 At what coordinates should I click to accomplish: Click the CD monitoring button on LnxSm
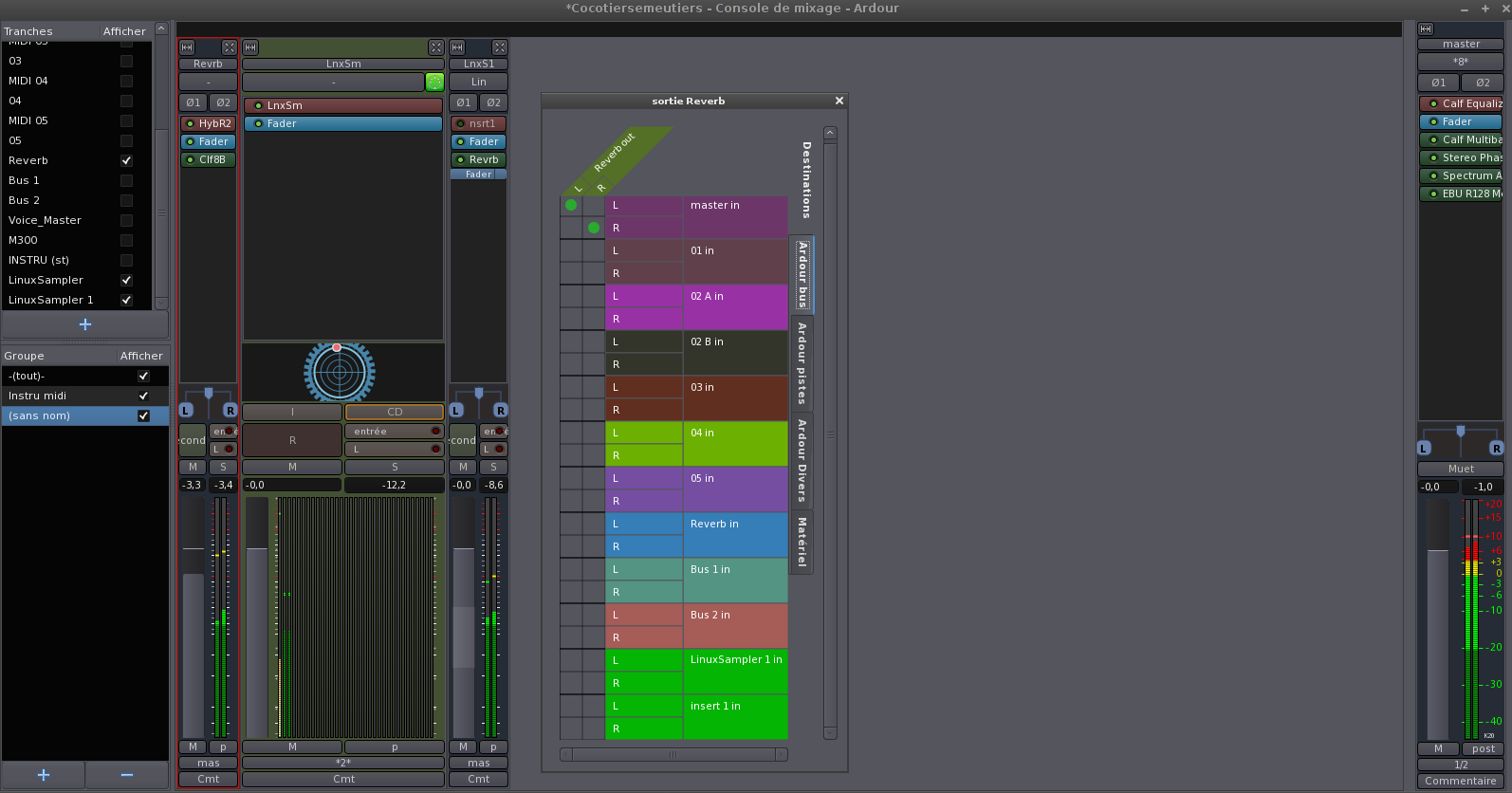tap(395, 412)
